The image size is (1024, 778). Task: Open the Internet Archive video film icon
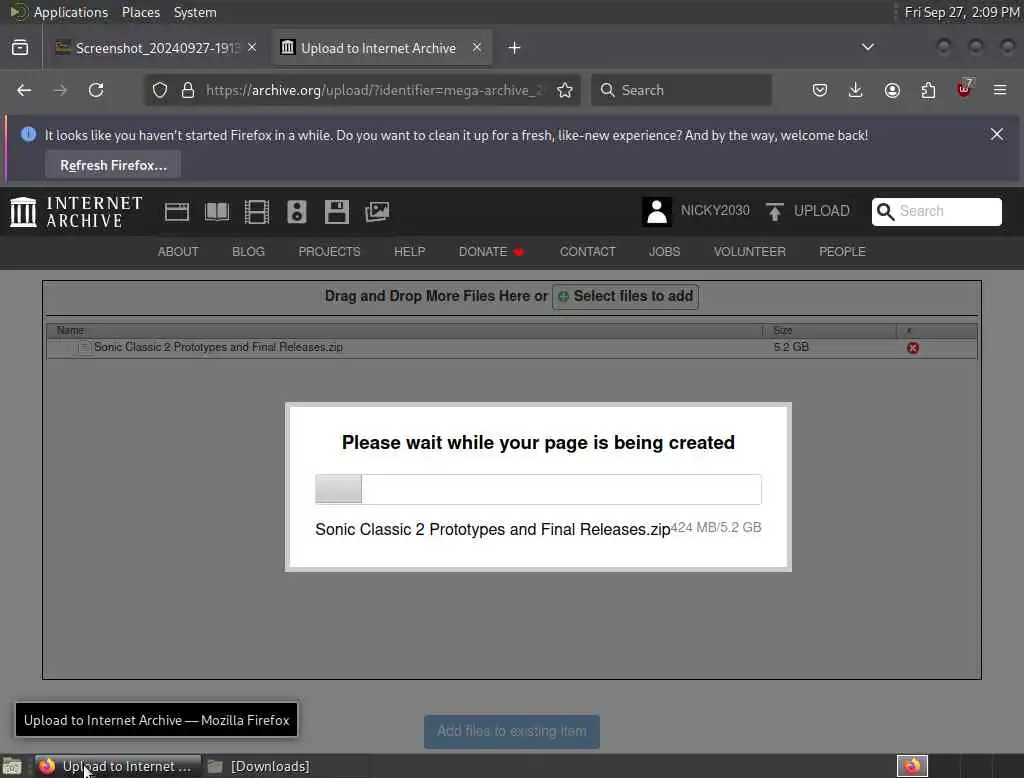(257, 212)
